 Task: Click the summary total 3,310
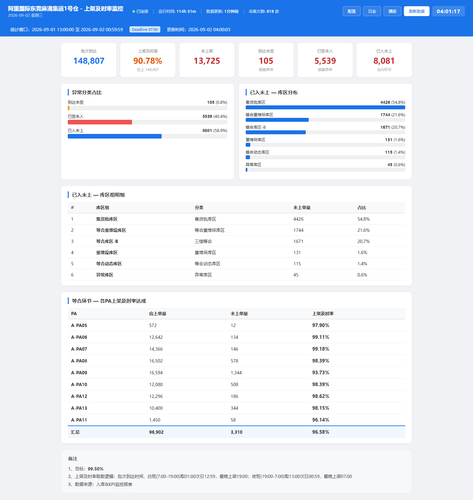click(237, 432)
